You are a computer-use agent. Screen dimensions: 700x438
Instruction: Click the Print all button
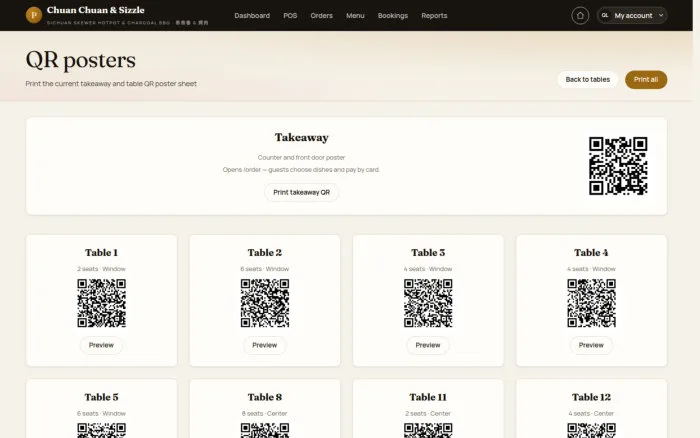click(x=646, y=79)
